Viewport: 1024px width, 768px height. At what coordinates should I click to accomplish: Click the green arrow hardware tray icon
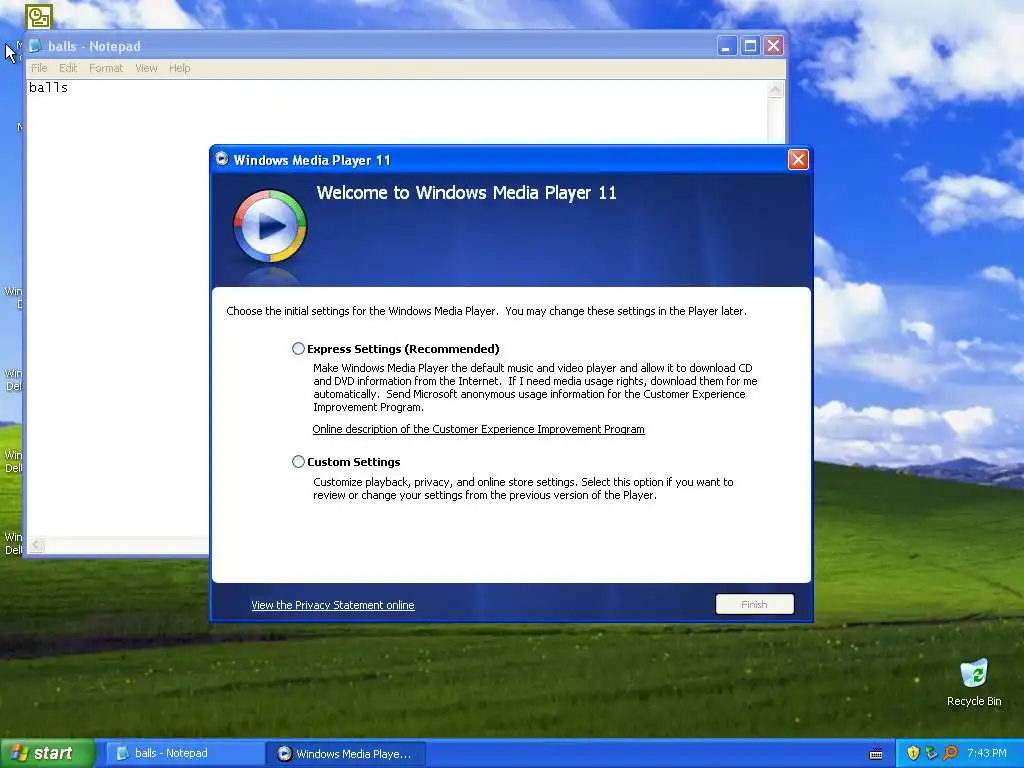[x=931, y=753]
